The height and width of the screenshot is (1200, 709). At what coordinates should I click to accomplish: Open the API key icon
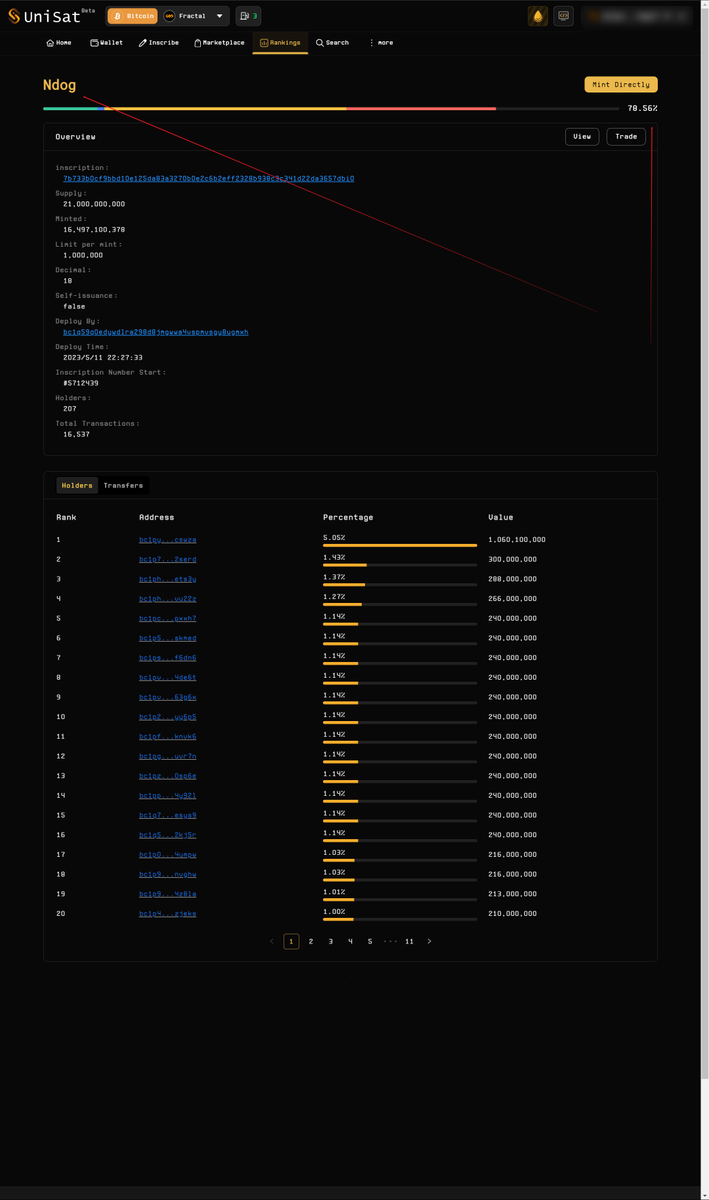[x=563, y=16]
